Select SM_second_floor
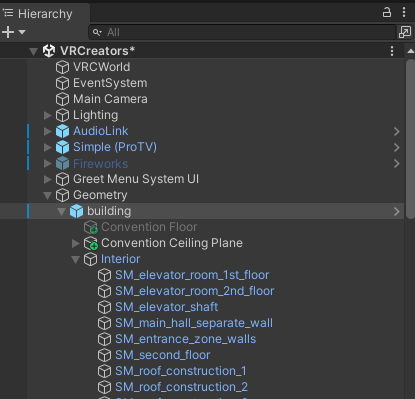 [x=163, y=355]
